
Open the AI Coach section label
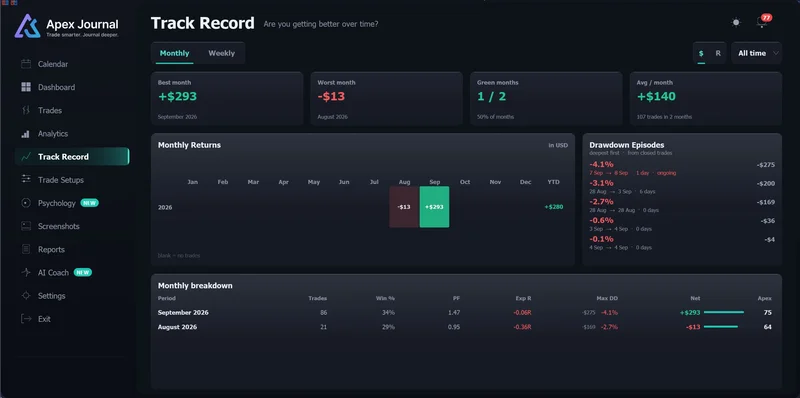tap(54, 272)
